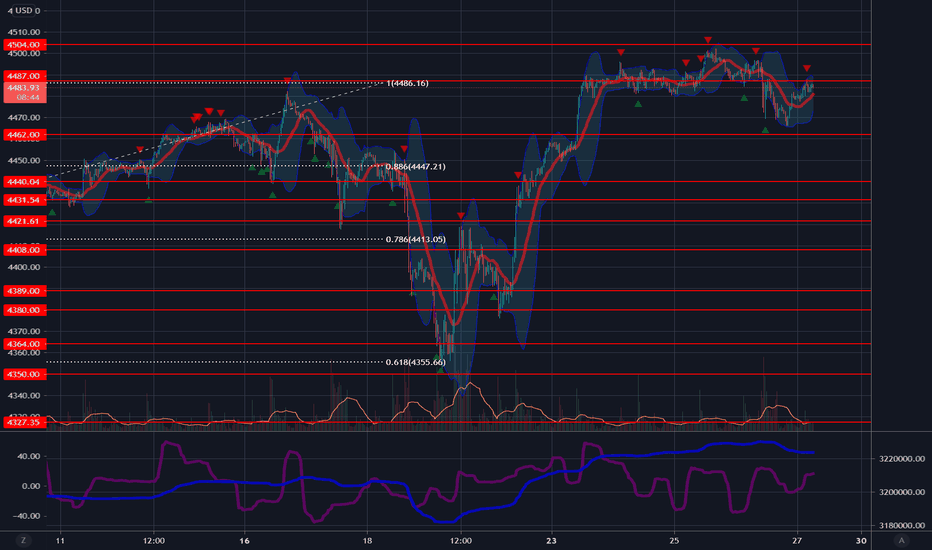Click the 3180000.00 indicator scale value
The height and width of the screenshot is (550, 932).
point(902,526)
